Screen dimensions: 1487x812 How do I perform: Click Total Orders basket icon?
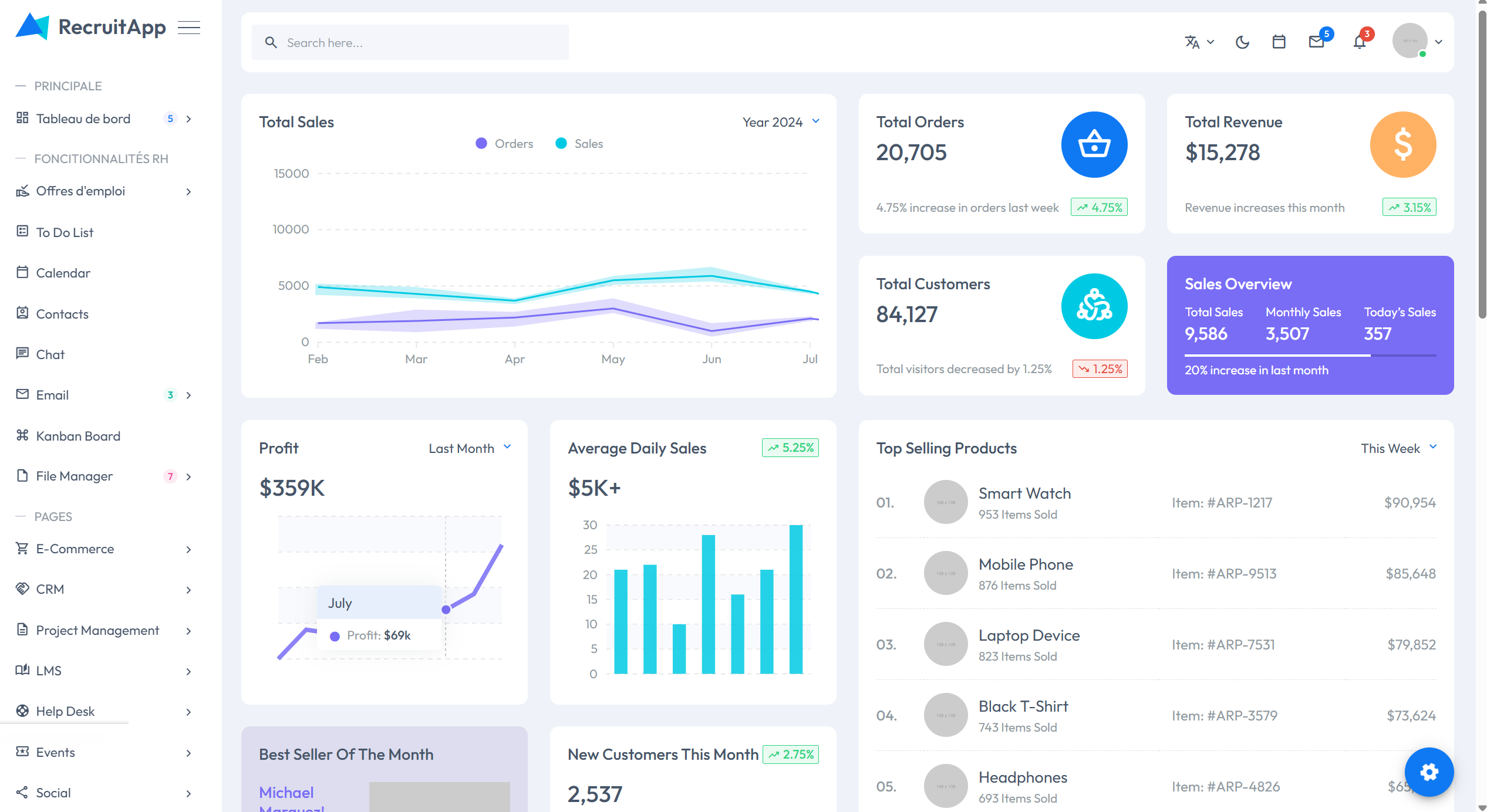coord(1094,144)
